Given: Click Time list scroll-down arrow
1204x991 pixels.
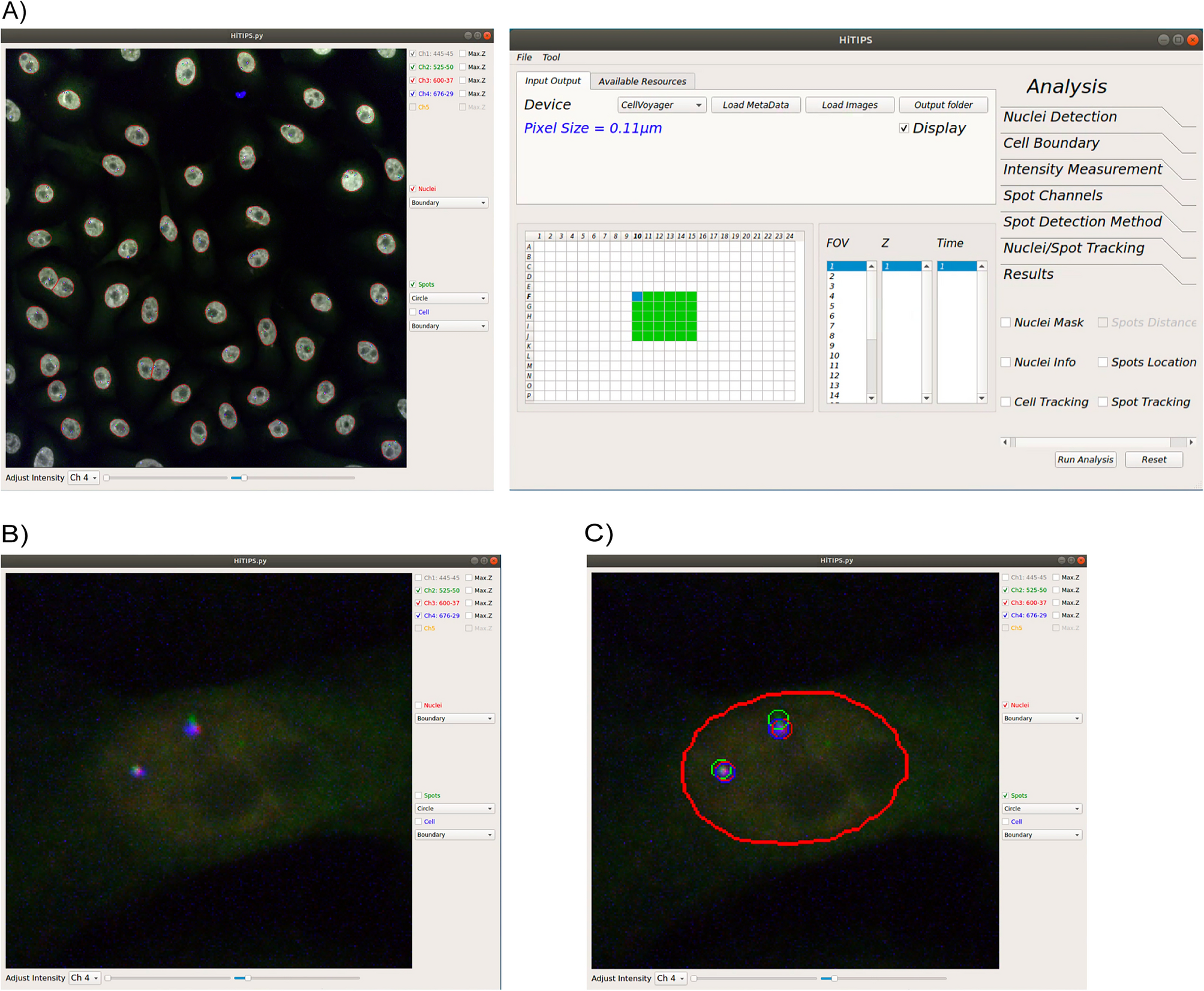Looking at the screenshot, I should click(981, 398).
